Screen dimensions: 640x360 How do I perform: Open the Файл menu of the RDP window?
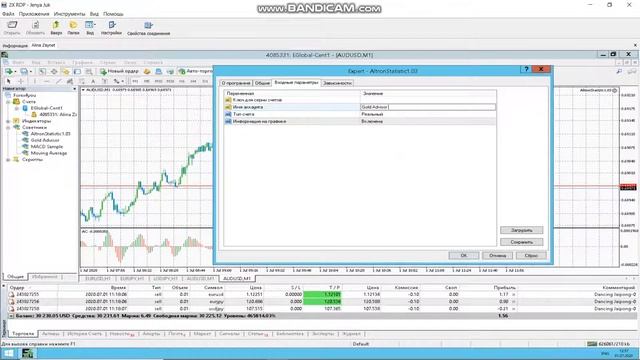coord(8,14)
